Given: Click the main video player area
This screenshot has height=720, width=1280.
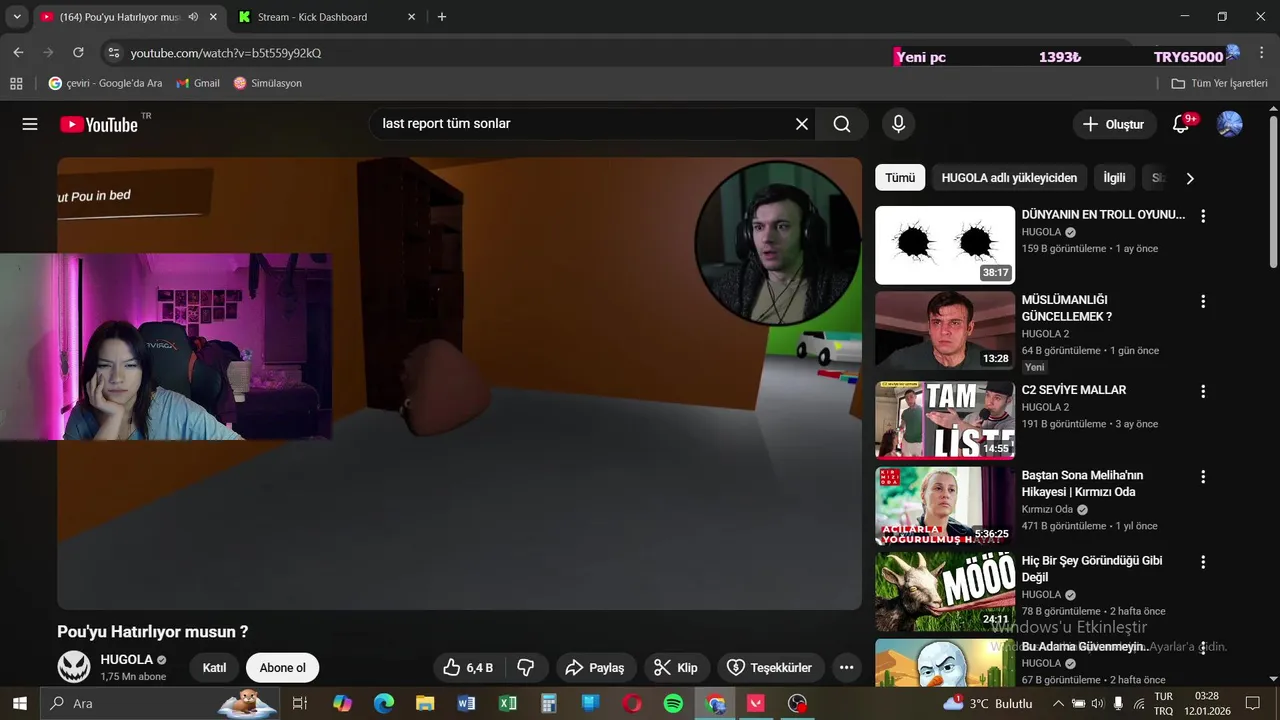Looking at the screenshot, I should [459, 383].
